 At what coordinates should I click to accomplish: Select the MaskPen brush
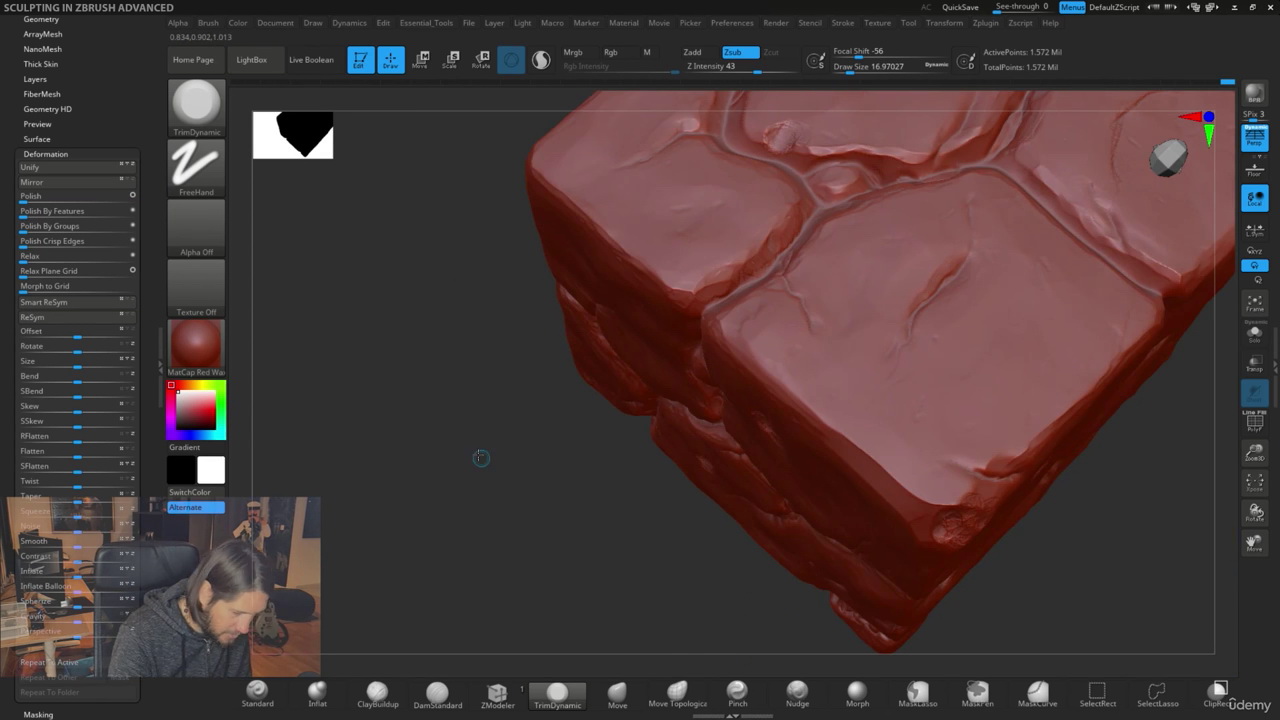point(977,695)
